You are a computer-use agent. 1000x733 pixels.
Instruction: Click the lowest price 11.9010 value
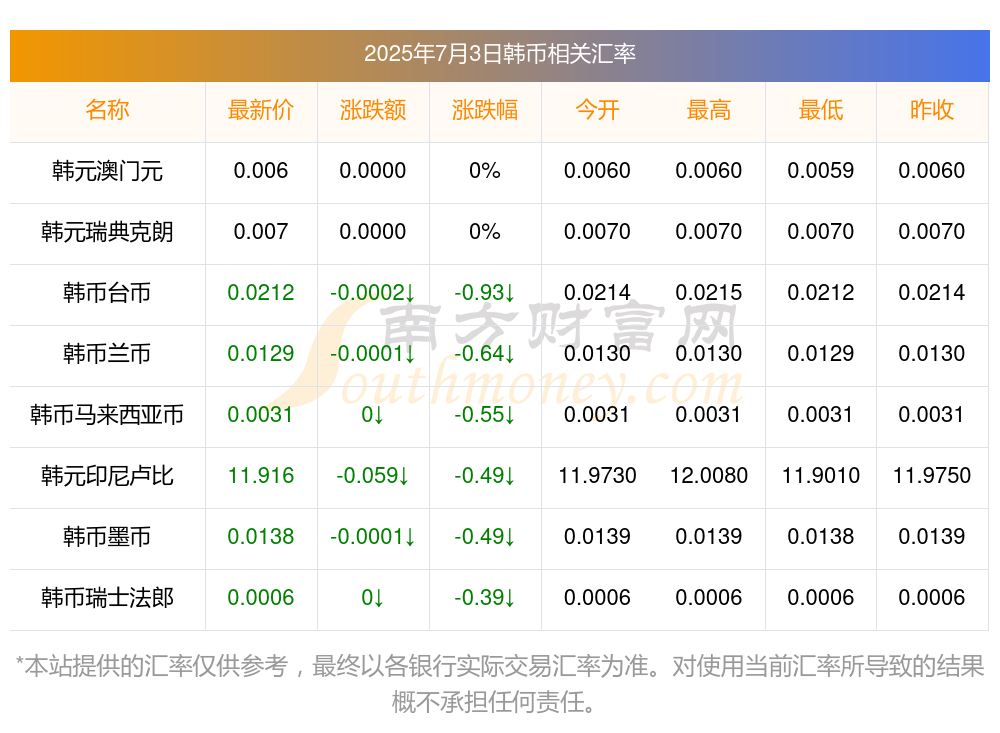(x=821, y=476)
